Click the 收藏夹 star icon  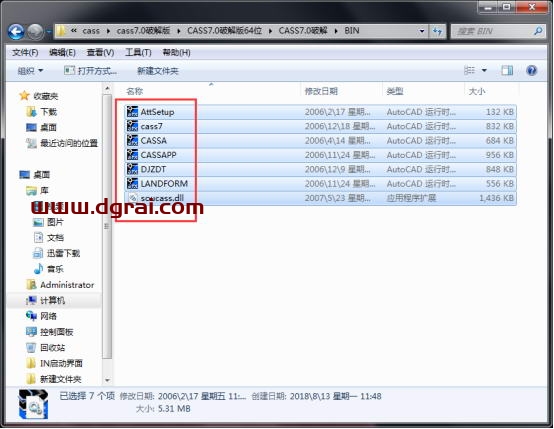click(x=24, y=96)
